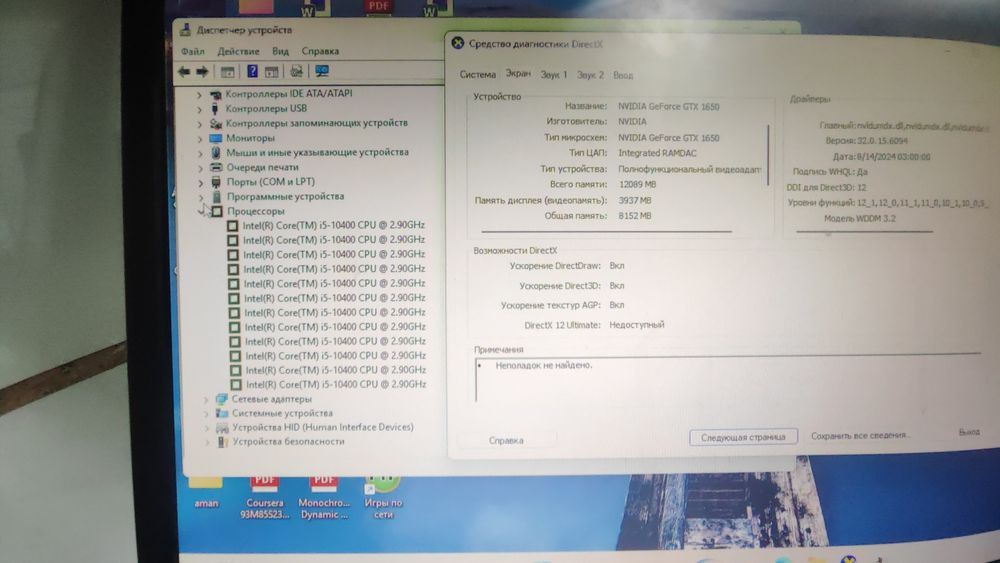The image size is (1000, 563).
Task: Open the aman folder on desktop
Action: pos(205,492)
